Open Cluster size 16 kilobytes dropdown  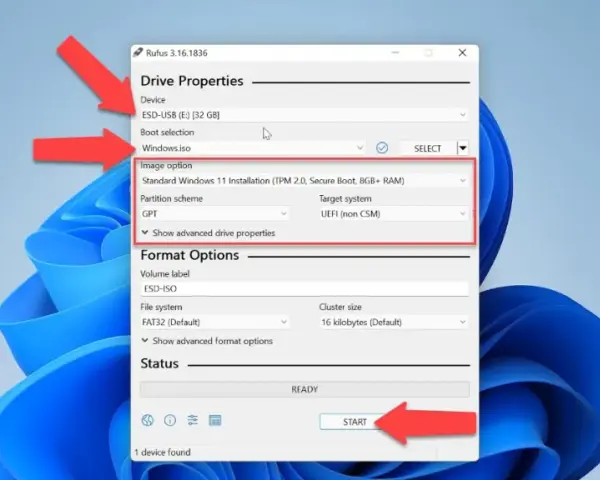tap(394, 322)
